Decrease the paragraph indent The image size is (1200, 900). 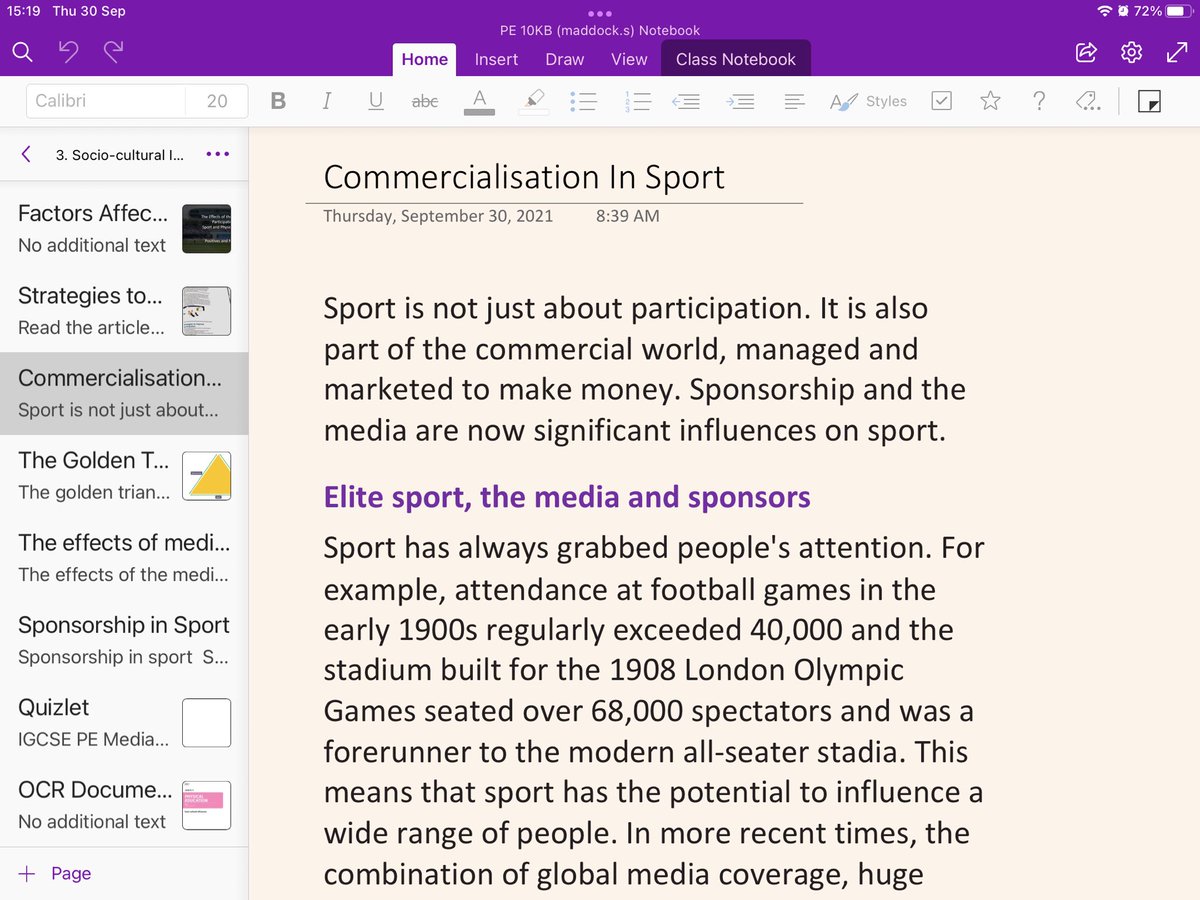click(x=686, y=100)
